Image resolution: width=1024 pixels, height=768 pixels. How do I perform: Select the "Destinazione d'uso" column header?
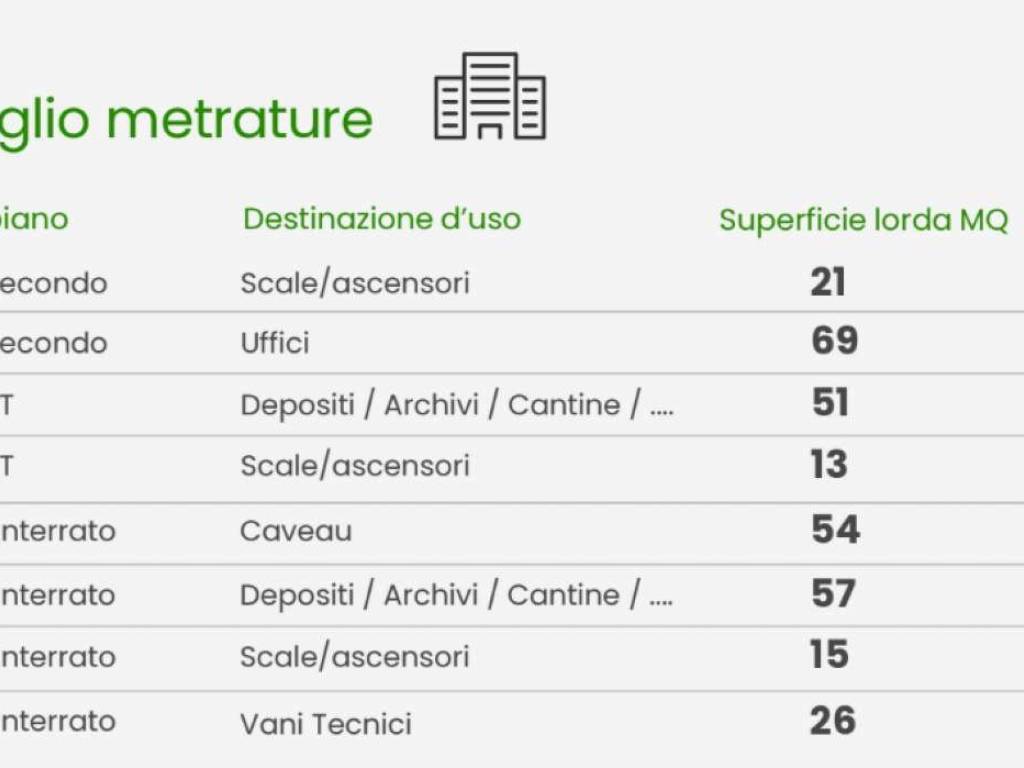(382, 218)
